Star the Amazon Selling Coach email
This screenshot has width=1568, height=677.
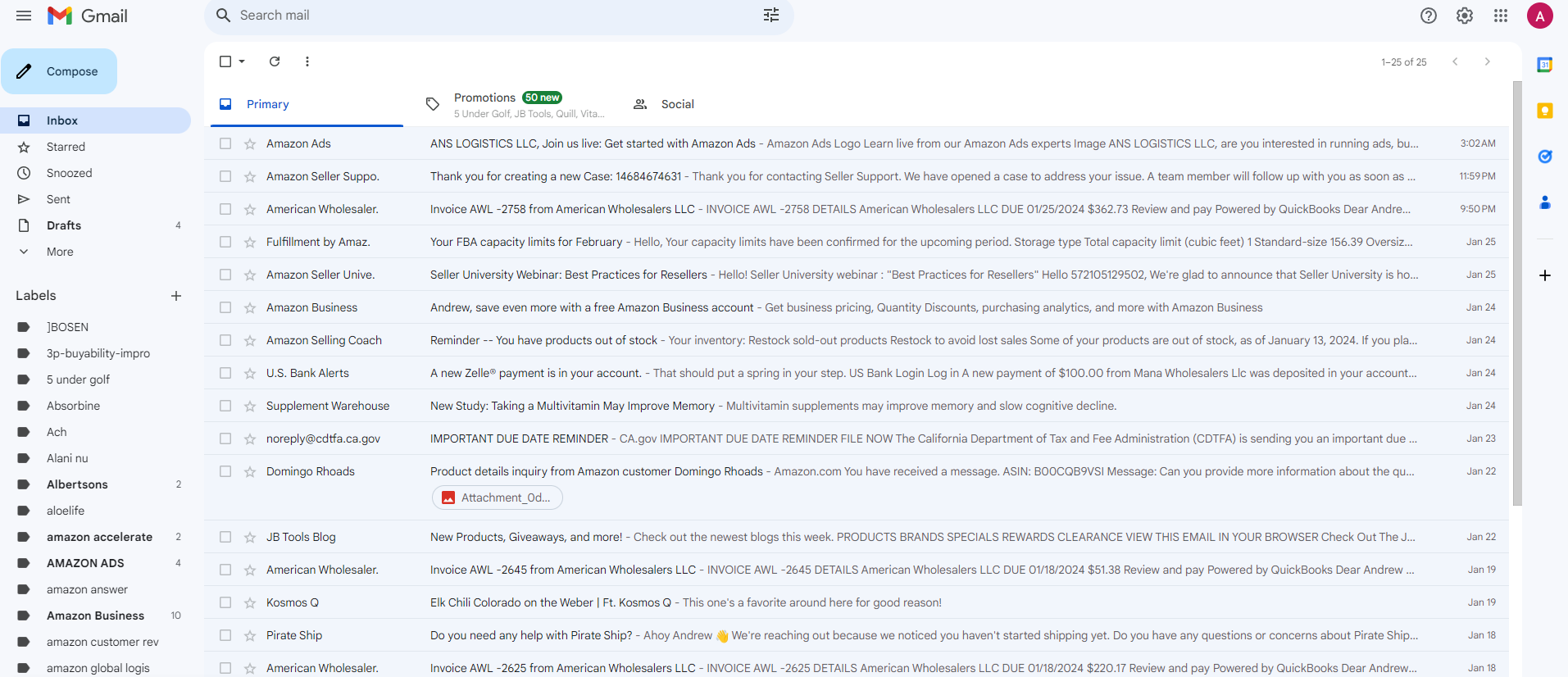[x=250, y=340]
